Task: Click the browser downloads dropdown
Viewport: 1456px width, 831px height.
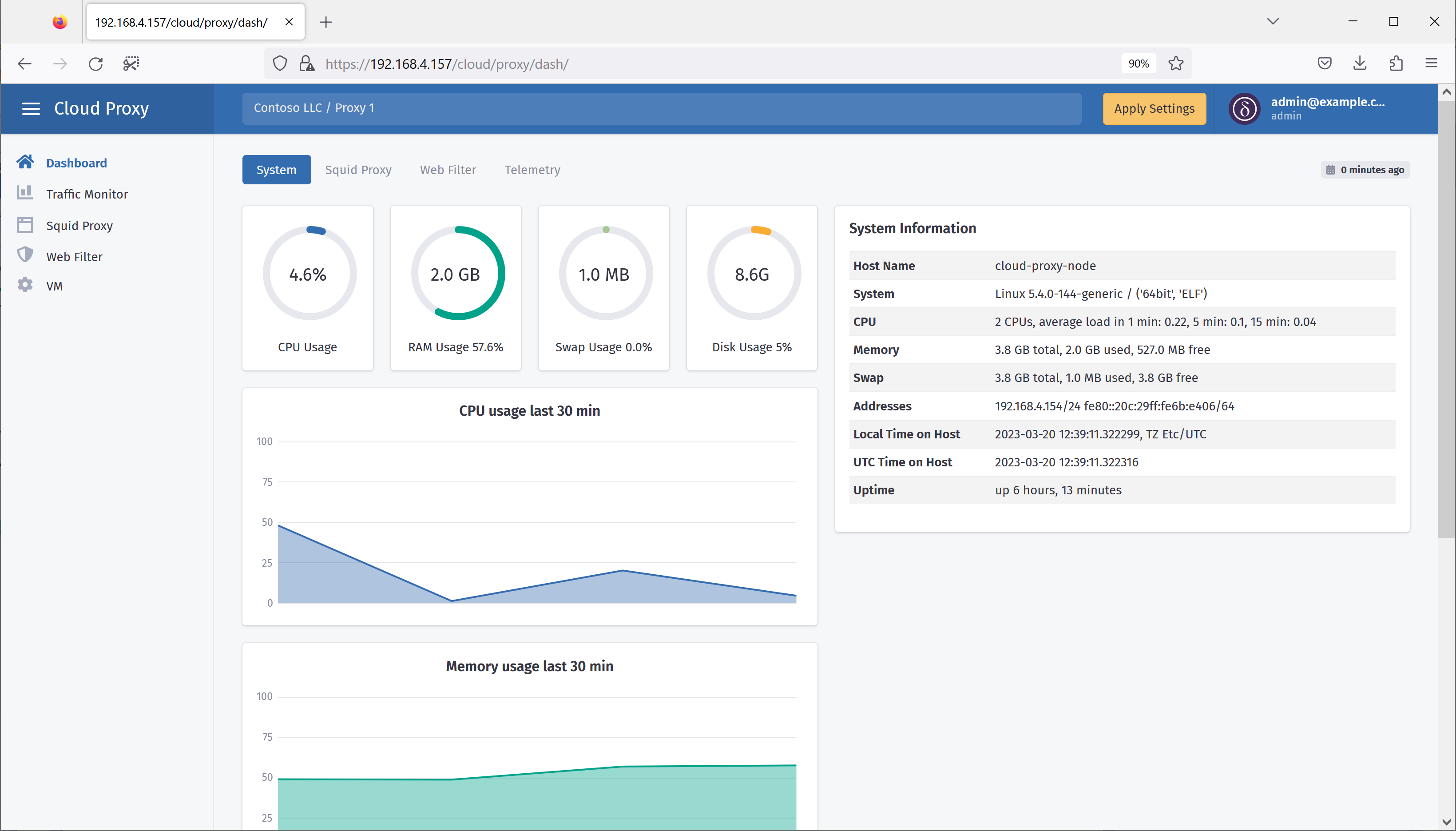Action: (x=1360, y=63)
